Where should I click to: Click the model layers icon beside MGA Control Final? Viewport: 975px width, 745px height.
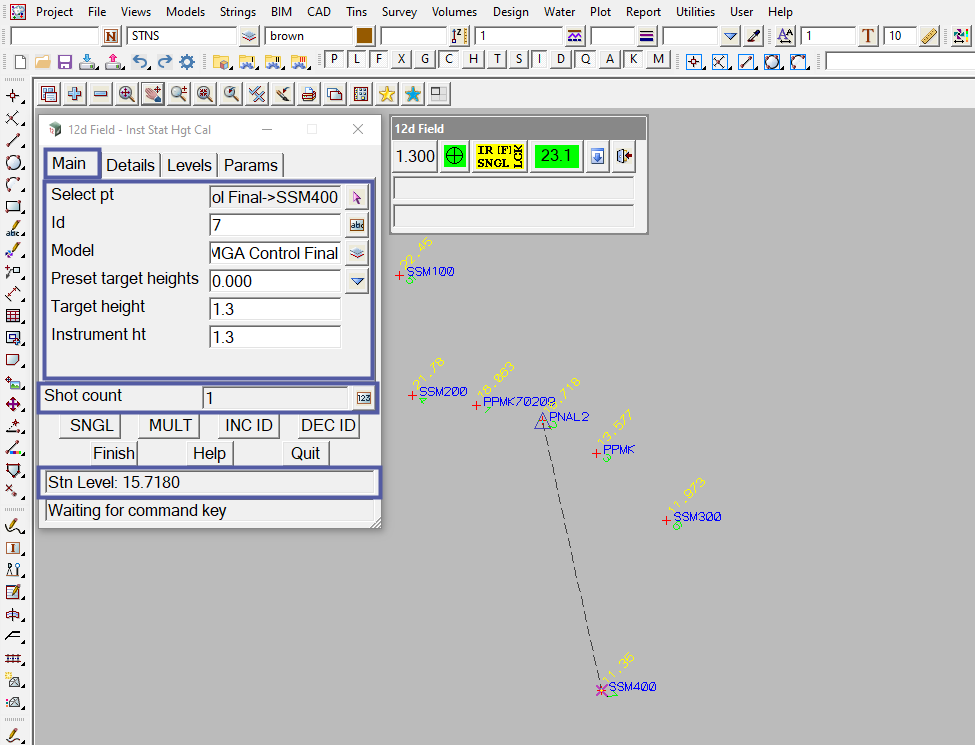coord(357,253)
